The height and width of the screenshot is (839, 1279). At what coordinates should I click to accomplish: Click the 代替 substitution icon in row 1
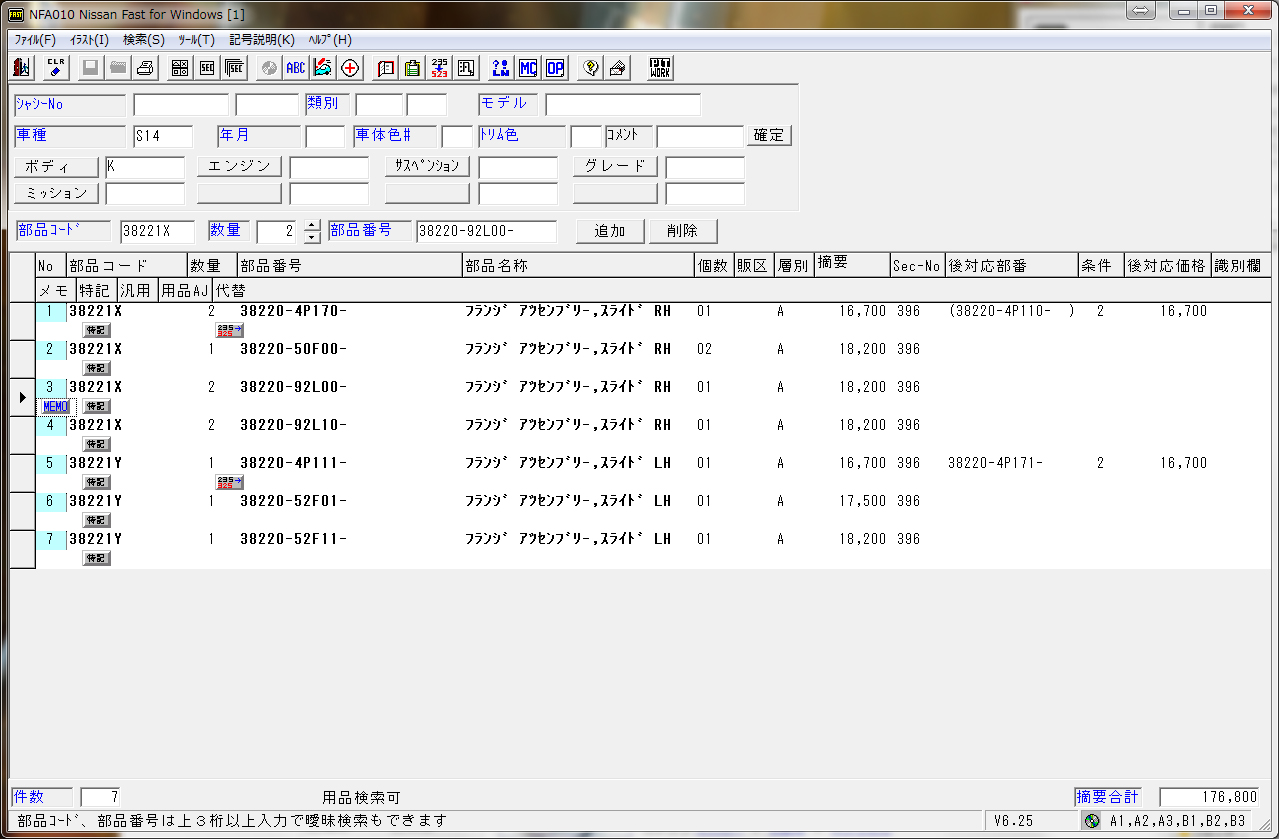pos(230,330)
